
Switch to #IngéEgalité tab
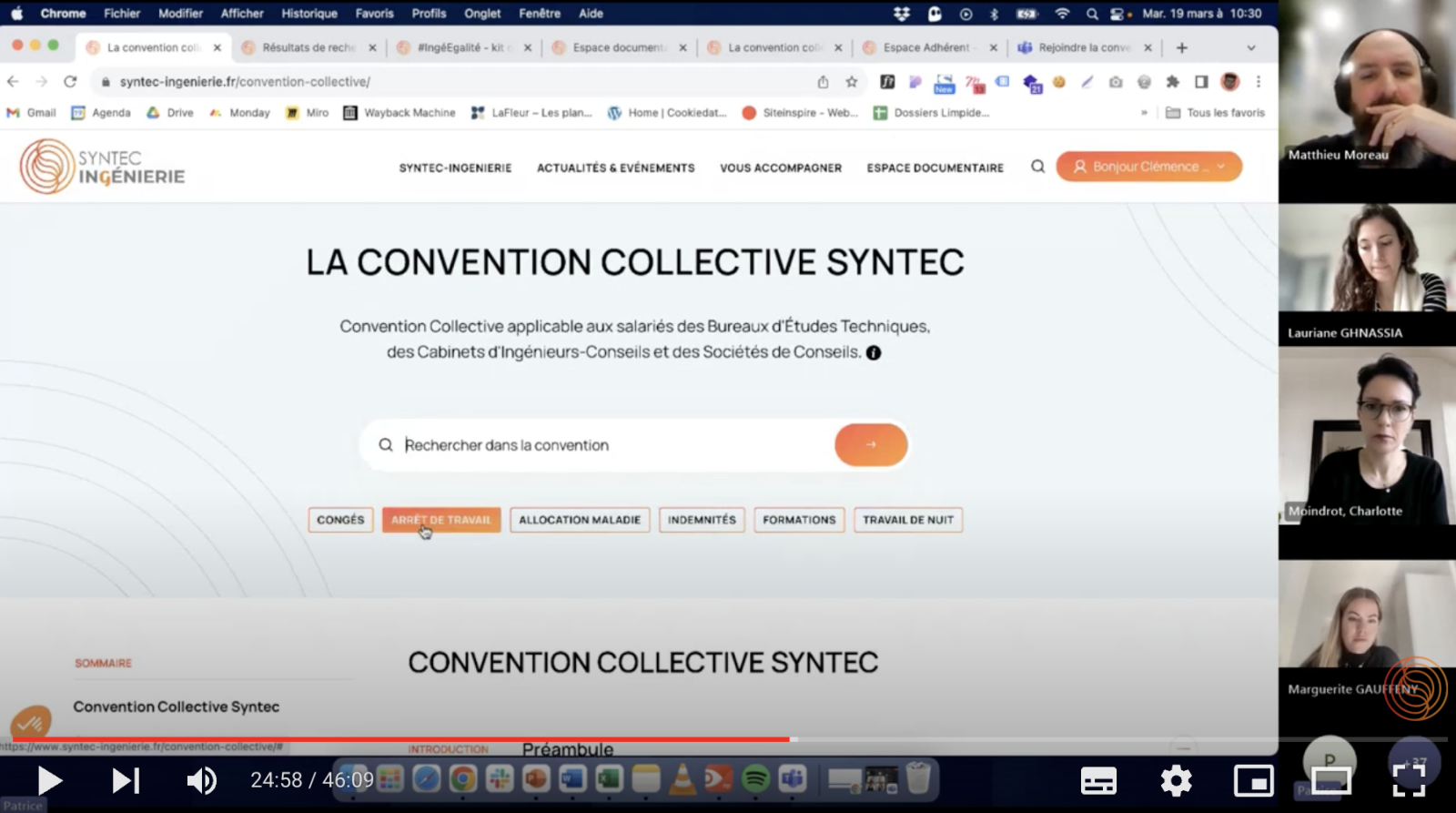pos(464,47)
